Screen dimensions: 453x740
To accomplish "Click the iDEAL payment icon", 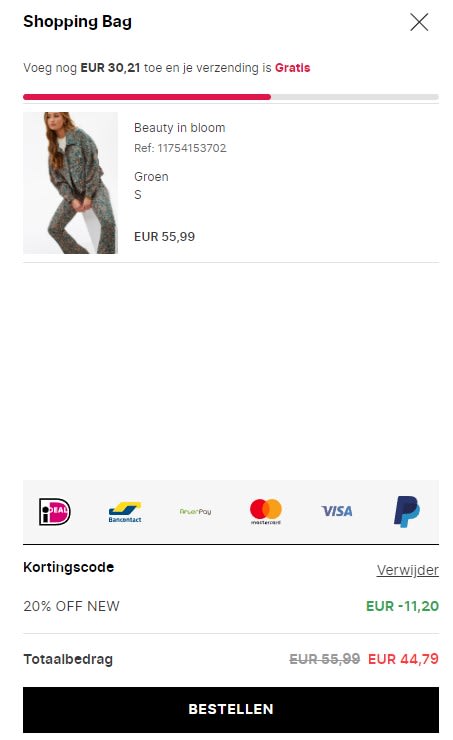I will click(55, 512).
